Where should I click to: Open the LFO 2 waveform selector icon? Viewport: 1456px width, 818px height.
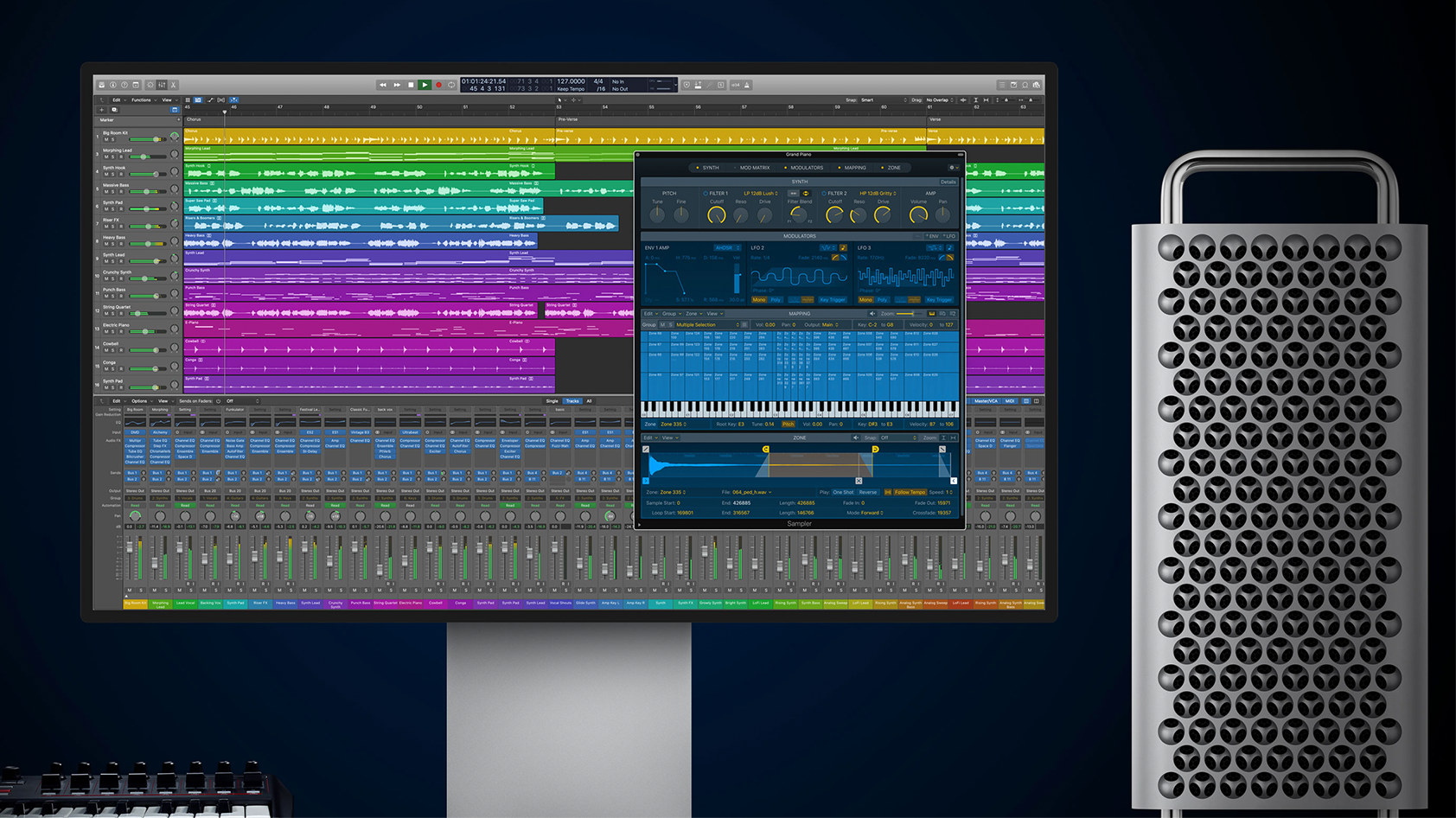coord(827,248)
